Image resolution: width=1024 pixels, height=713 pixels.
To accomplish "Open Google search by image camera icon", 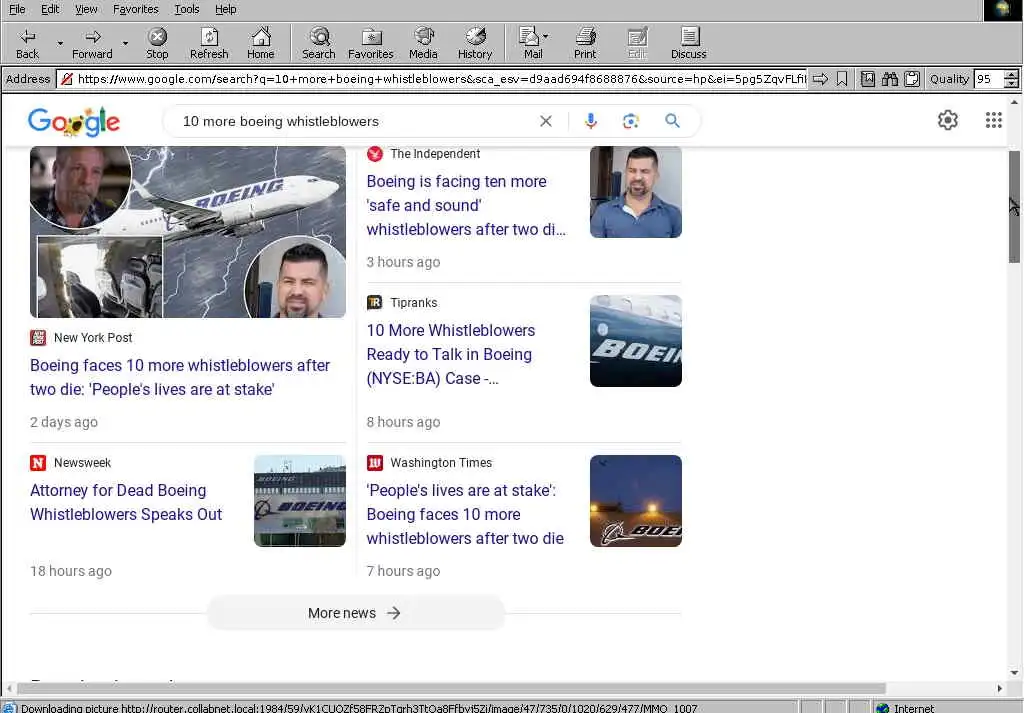I will 631,121.
